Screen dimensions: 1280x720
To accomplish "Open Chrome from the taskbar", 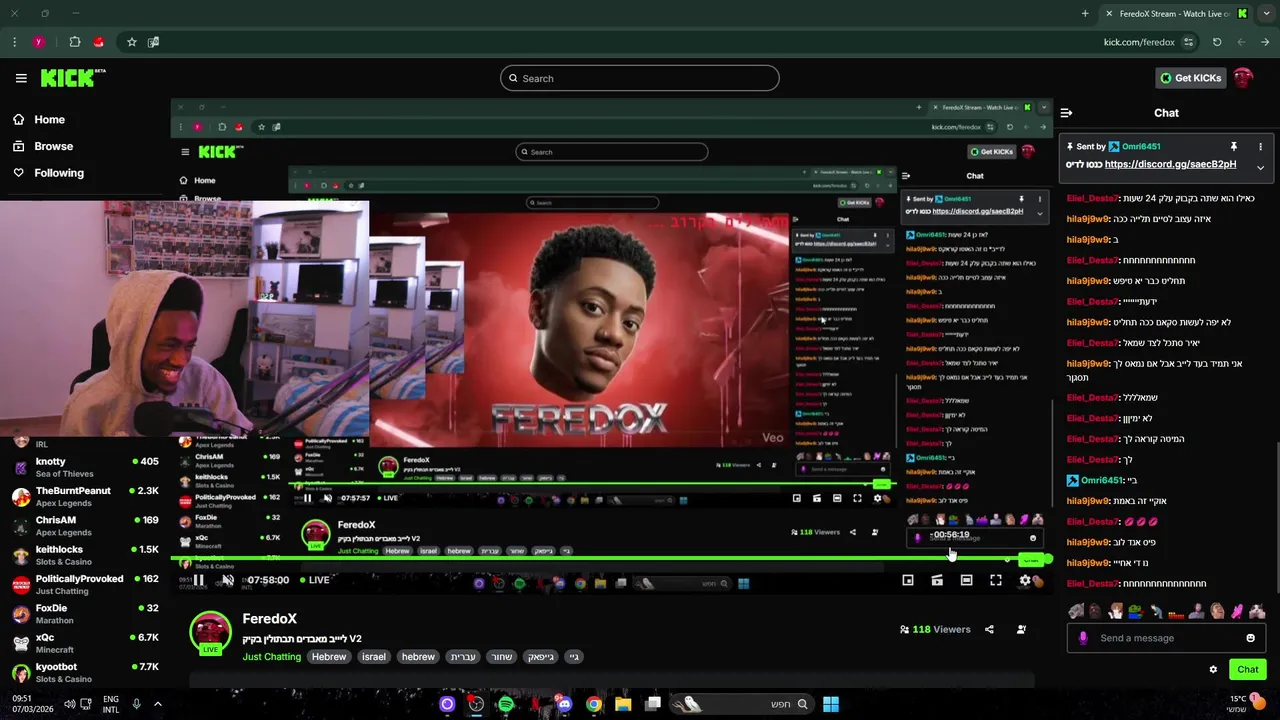I will (x=594, y=704).
